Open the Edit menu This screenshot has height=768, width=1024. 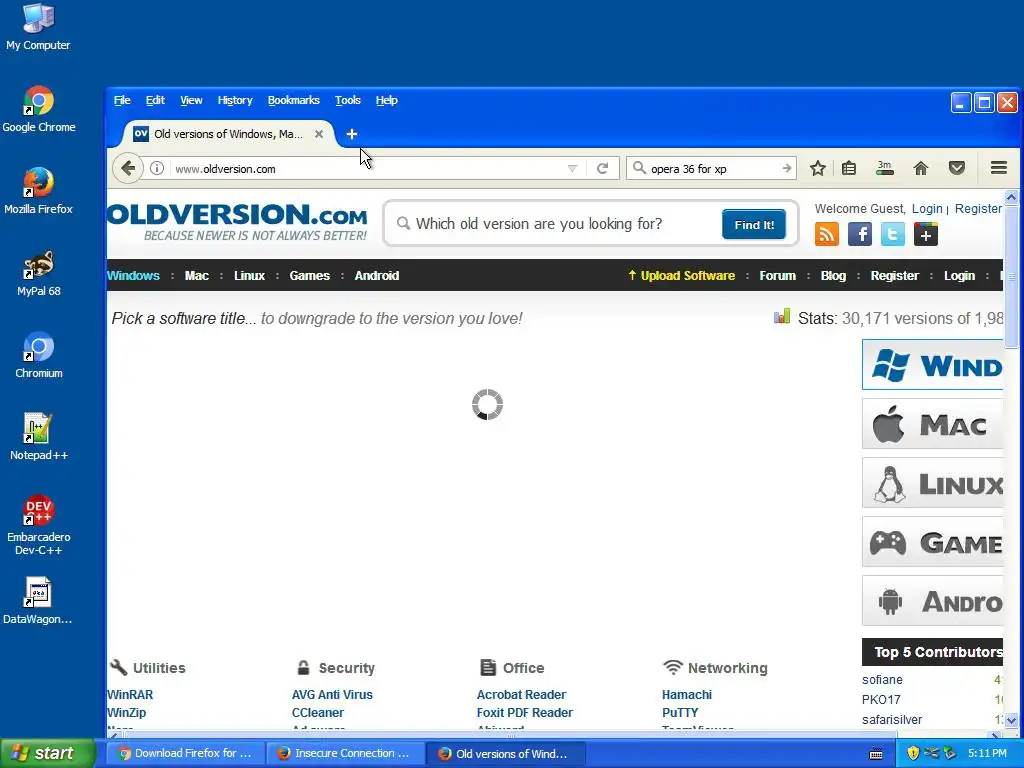[155, 100]
